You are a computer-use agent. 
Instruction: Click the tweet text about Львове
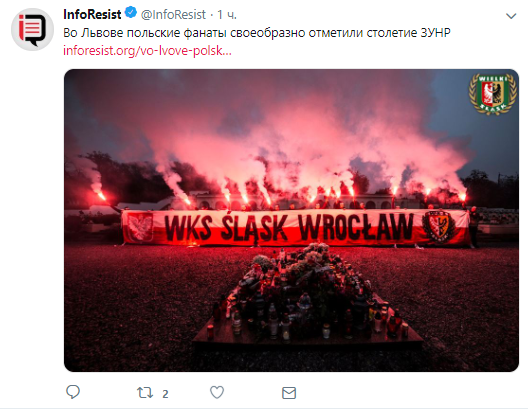[257, 33]
